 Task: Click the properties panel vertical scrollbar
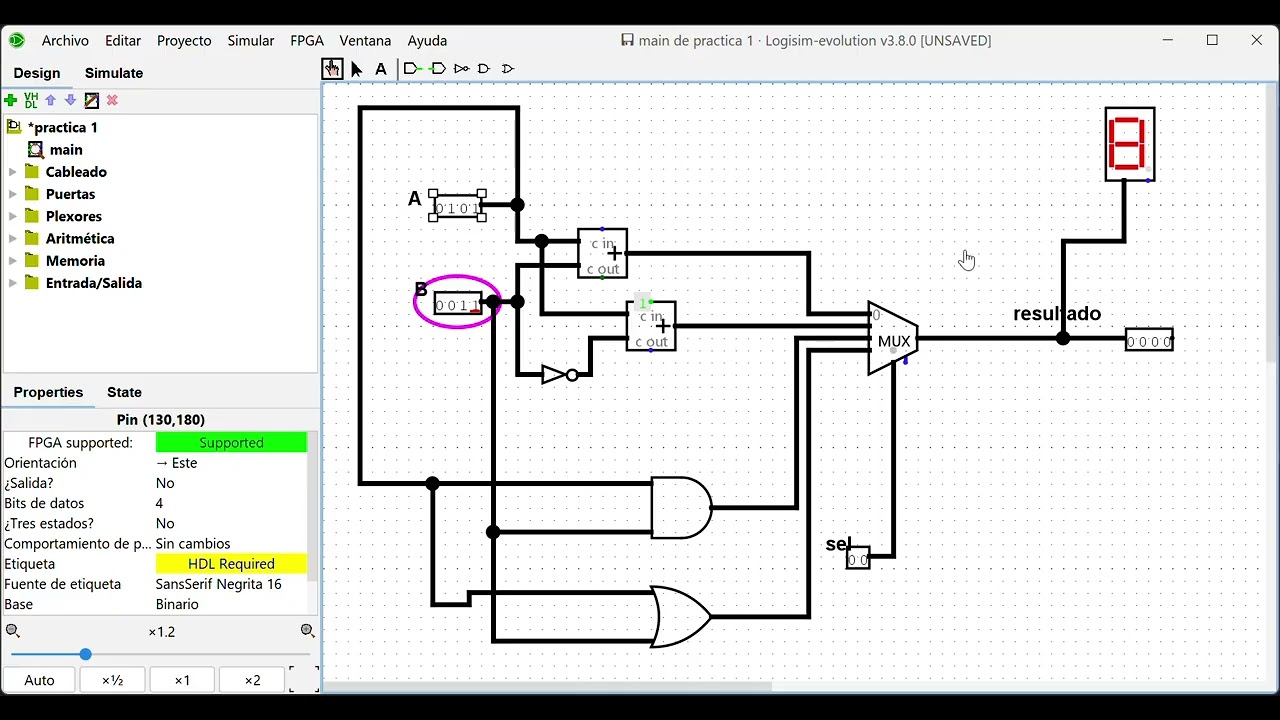(313, 507)
